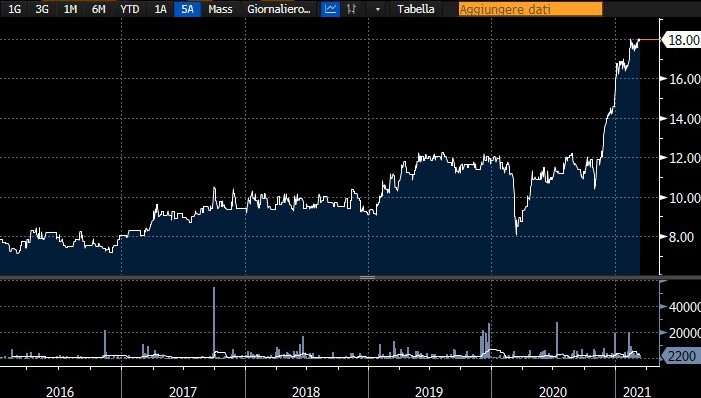Image resolution: width=701 pixels, height=398 pixels.
Task: Click the 20000 volume axis label
Action: [684, 333]
